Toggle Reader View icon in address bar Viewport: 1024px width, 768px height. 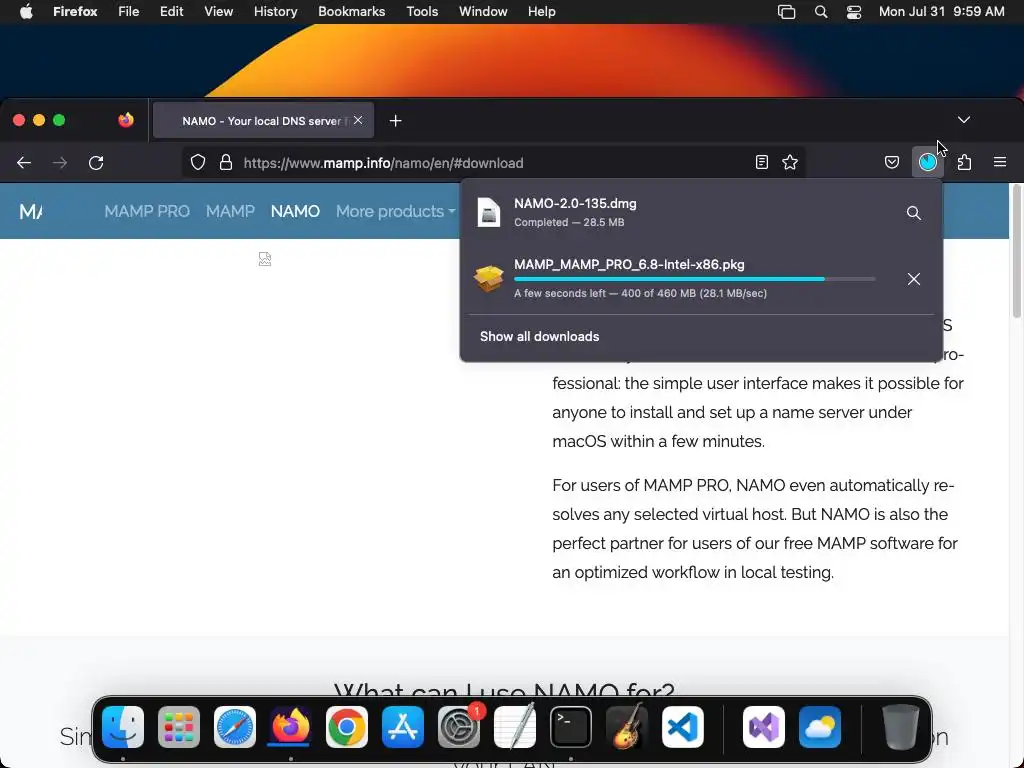761,163
